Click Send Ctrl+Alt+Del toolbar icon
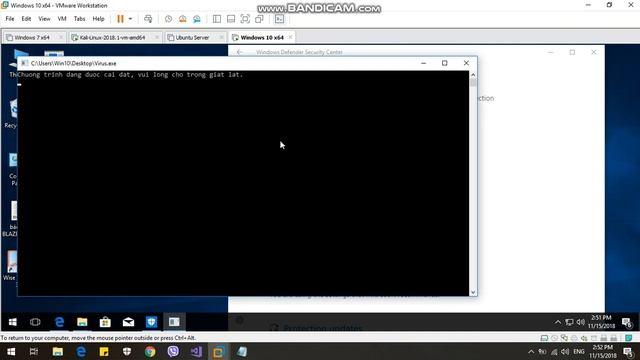640x360 pixels. [148, 19]
